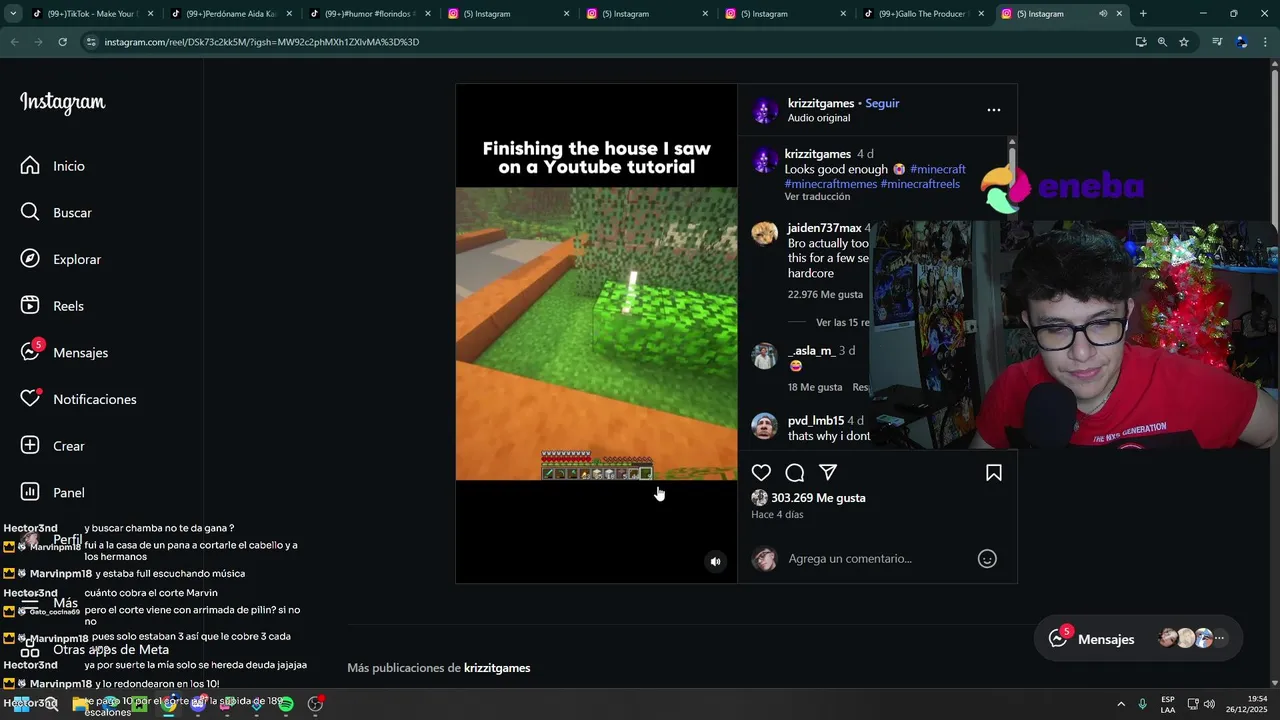Open Reels from the sidebar
The width and height of the screenshot is (1280, 720).
click(x=52, y=306)
